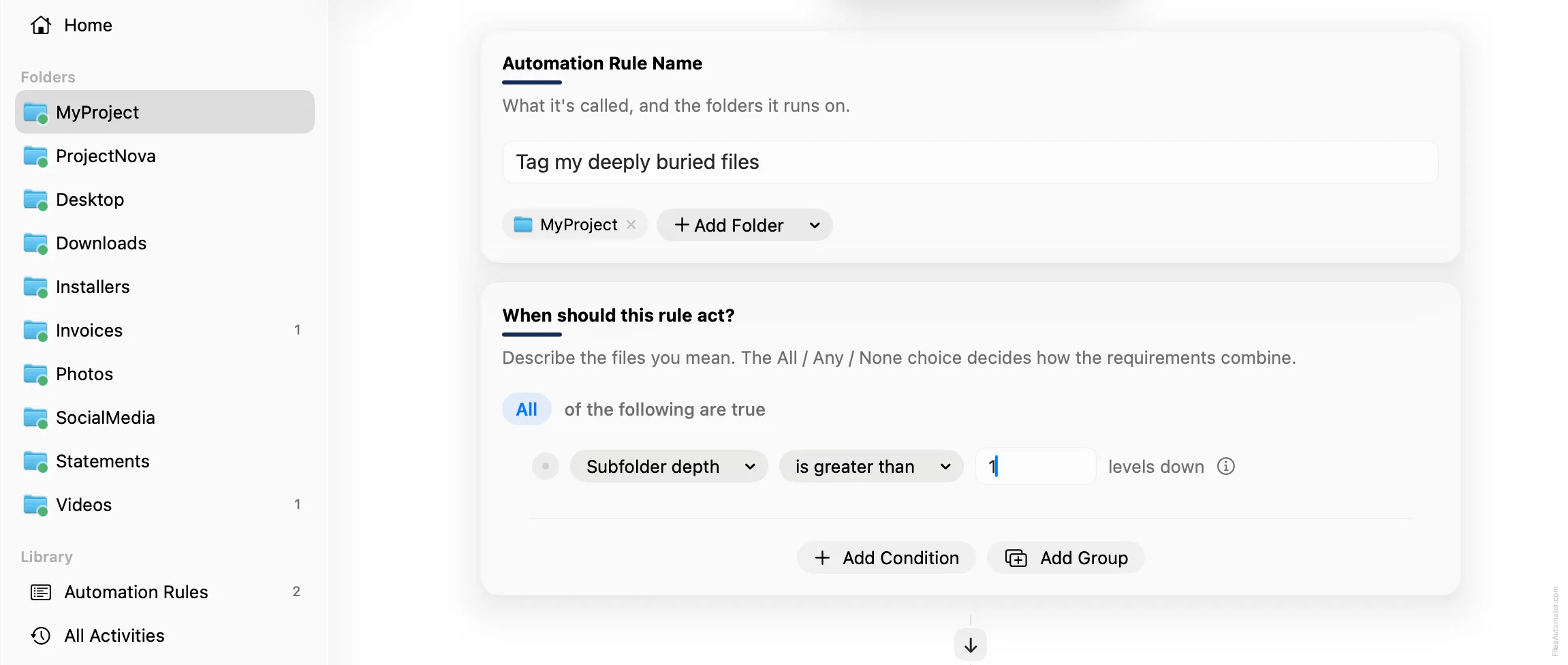Select Statements folder row text

click(102, 461)
